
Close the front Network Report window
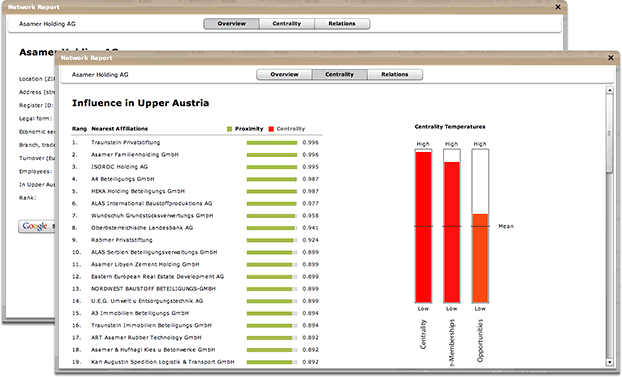point(611,58)
